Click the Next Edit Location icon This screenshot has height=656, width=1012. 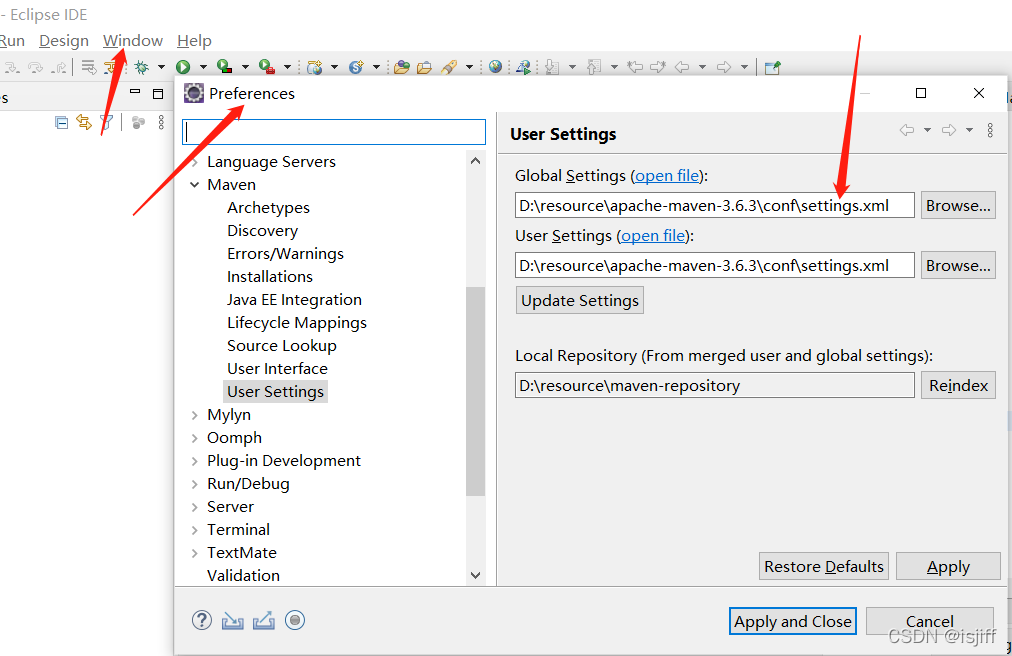(658, 67)
